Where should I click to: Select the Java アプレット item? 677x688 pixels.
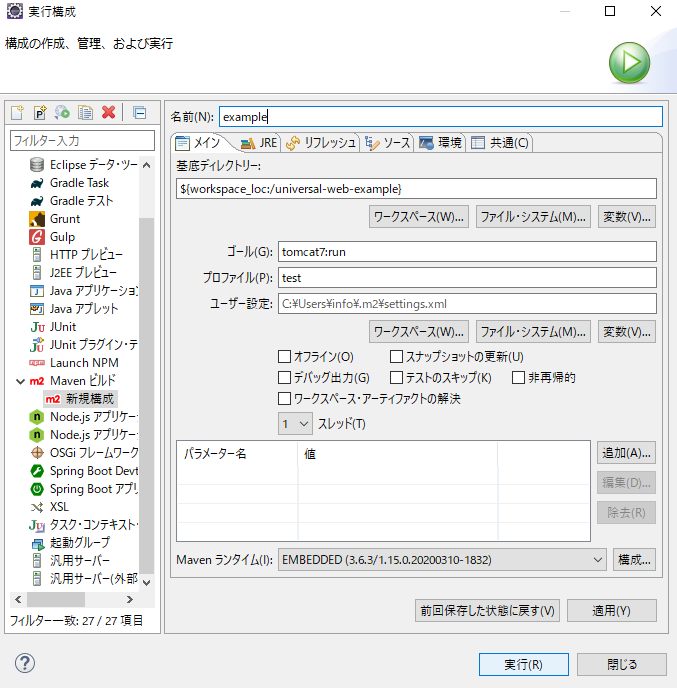tap(74, 308)
